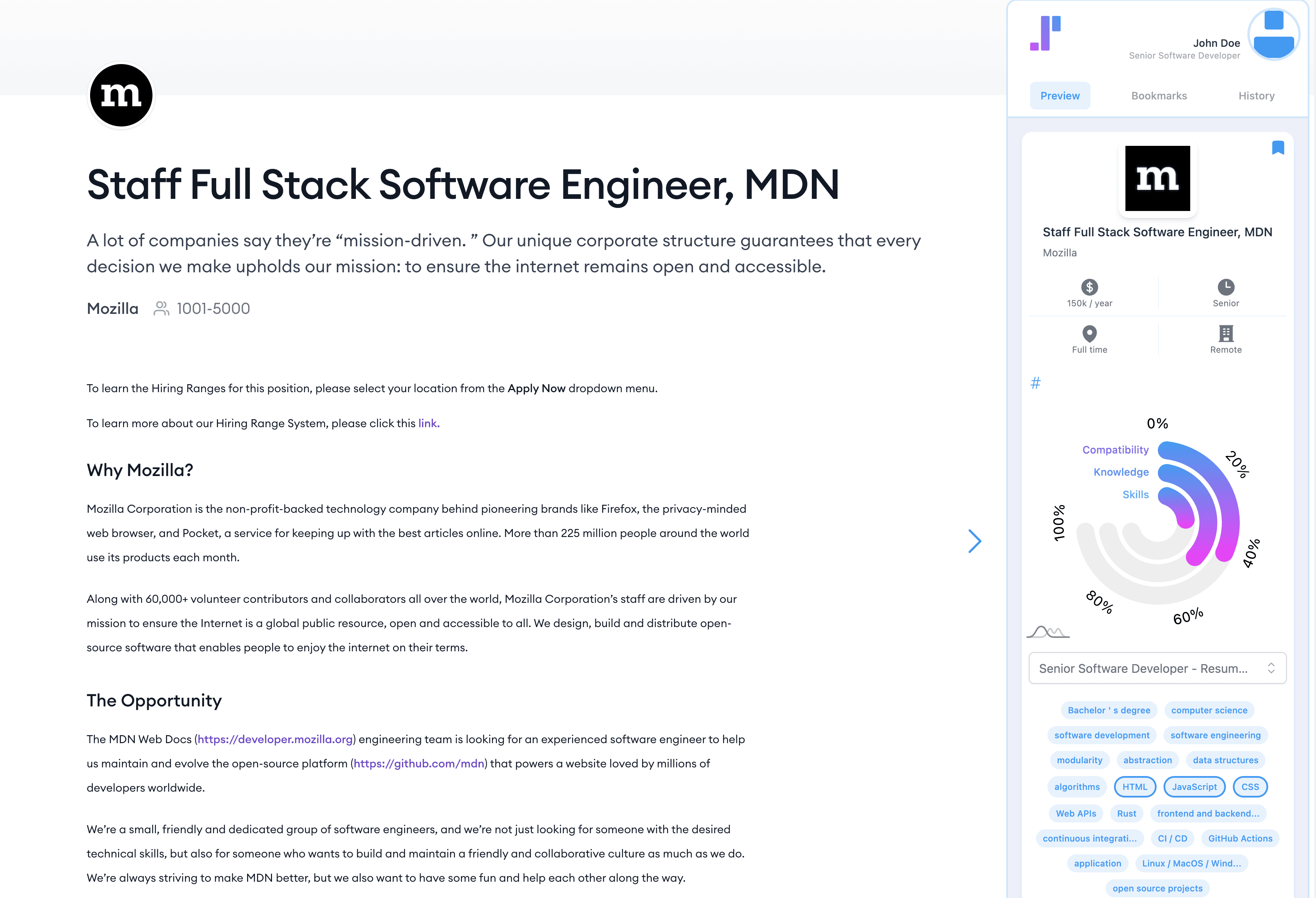Click the Linux / MacOS / Windows tag

pos(1191,863)
